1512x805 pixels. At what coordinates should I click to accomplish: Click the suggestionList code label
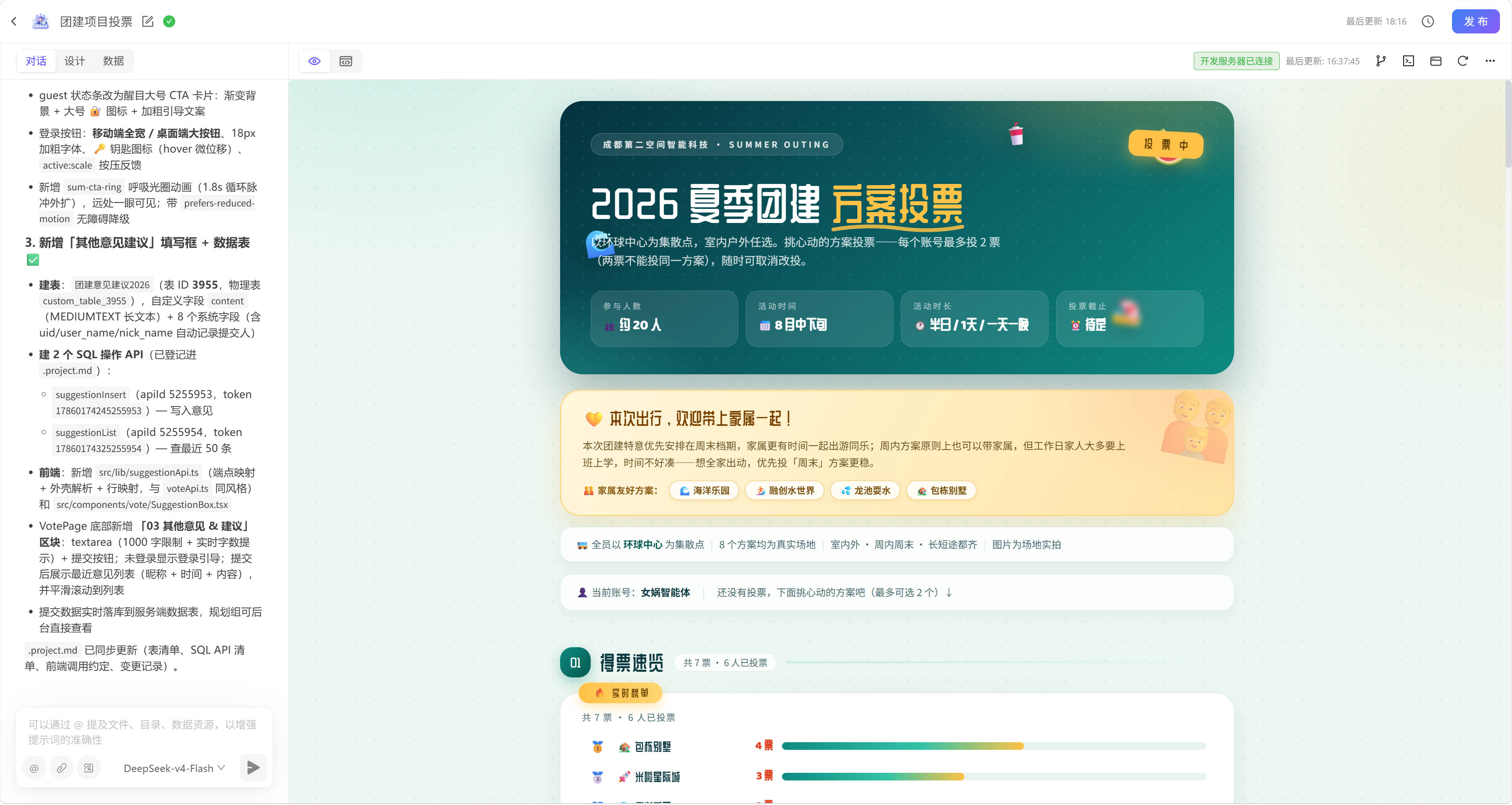click(86, 432)
